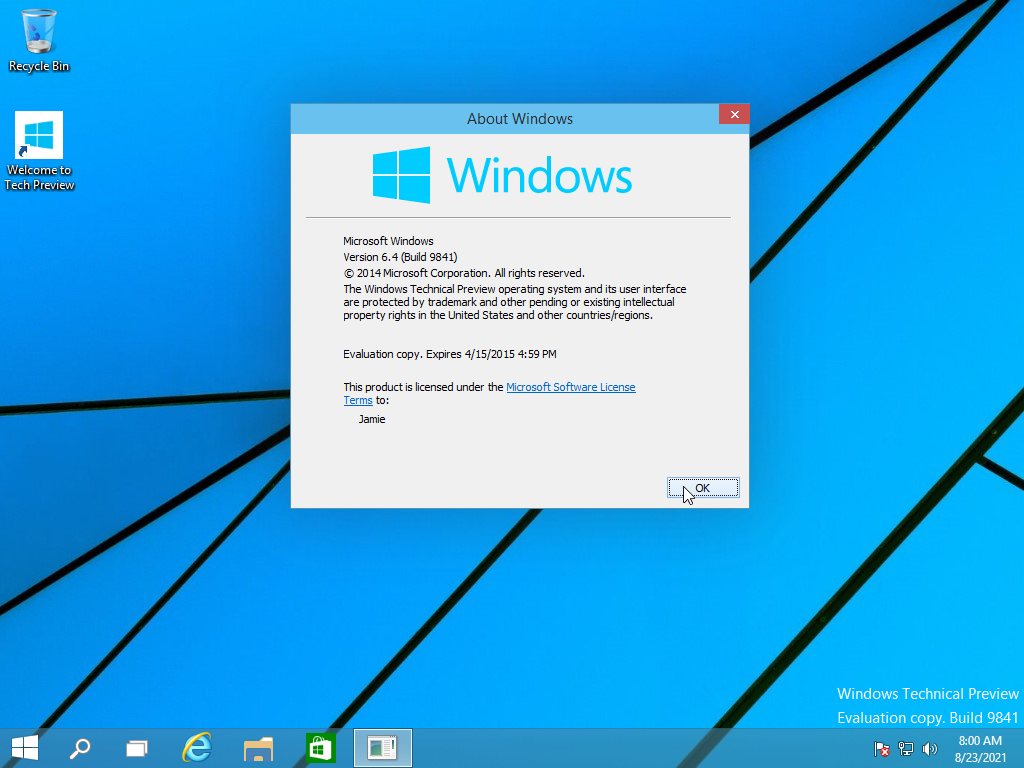This screenshot has width=1024, height=768.
Task: Click the 'Evaluation copy. Expires 4/15/2015' line
Action: [x=450, y=354]
